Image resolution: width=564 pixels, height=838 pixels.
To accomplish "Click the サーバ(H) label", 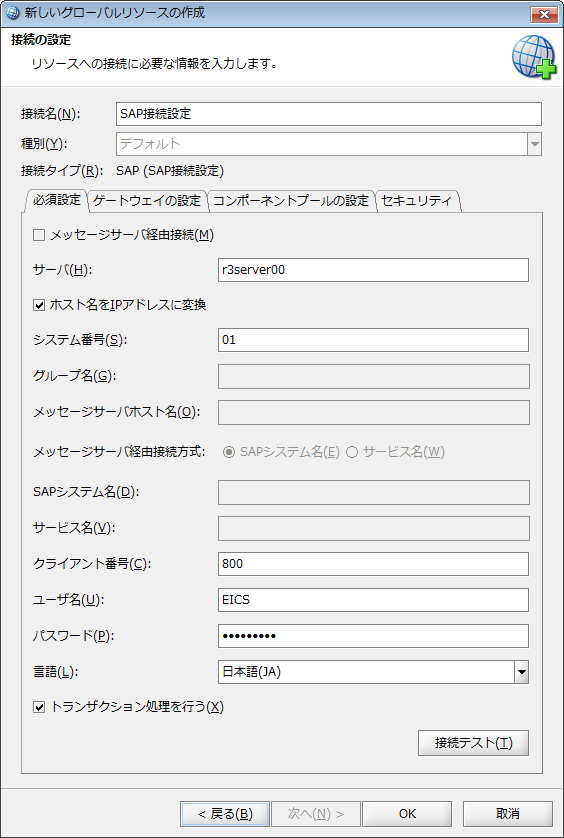I will [x=63, y=270].
